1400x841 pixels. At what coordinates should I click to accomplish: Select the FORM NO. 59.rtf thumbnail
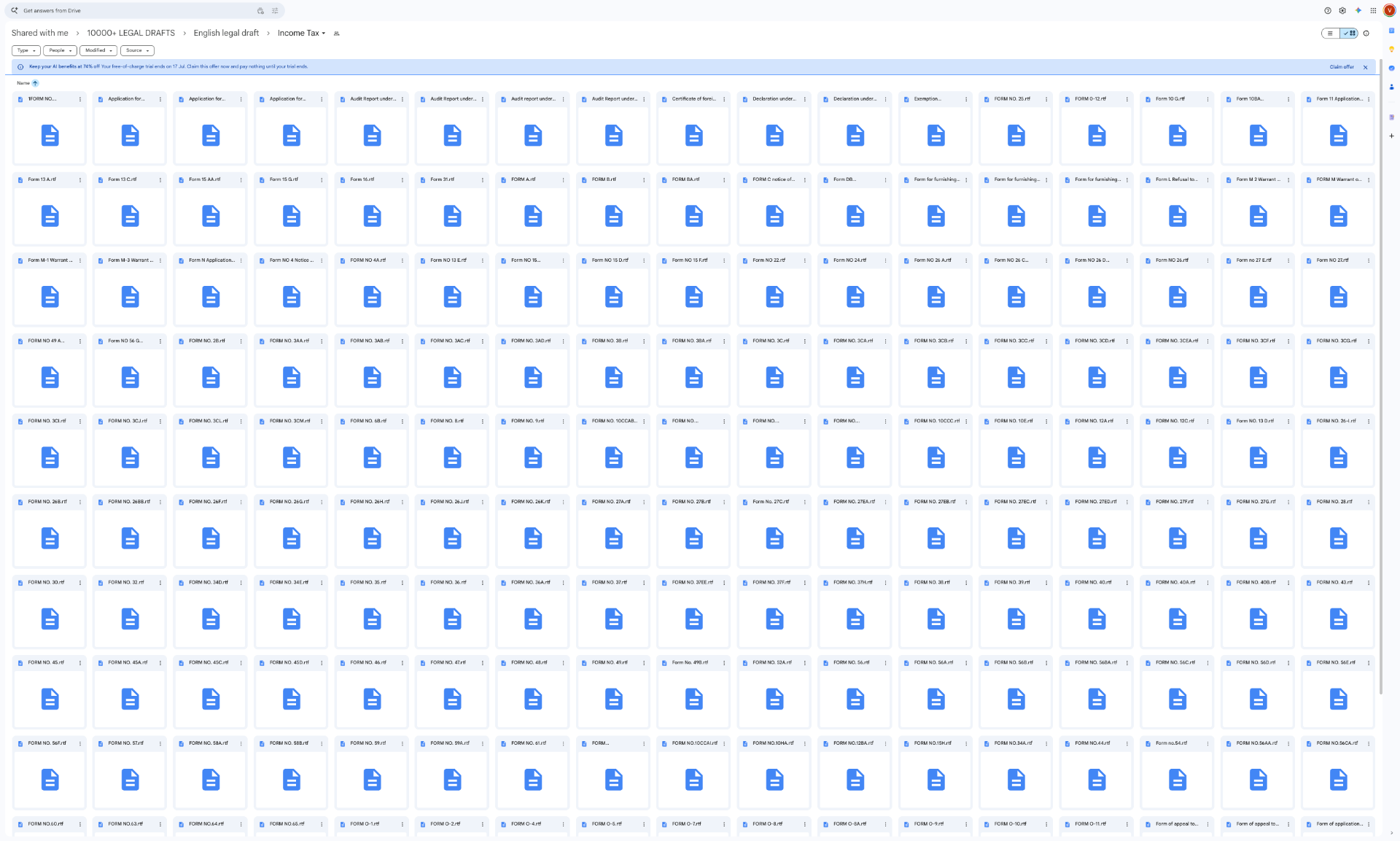[x=372, y=780]
